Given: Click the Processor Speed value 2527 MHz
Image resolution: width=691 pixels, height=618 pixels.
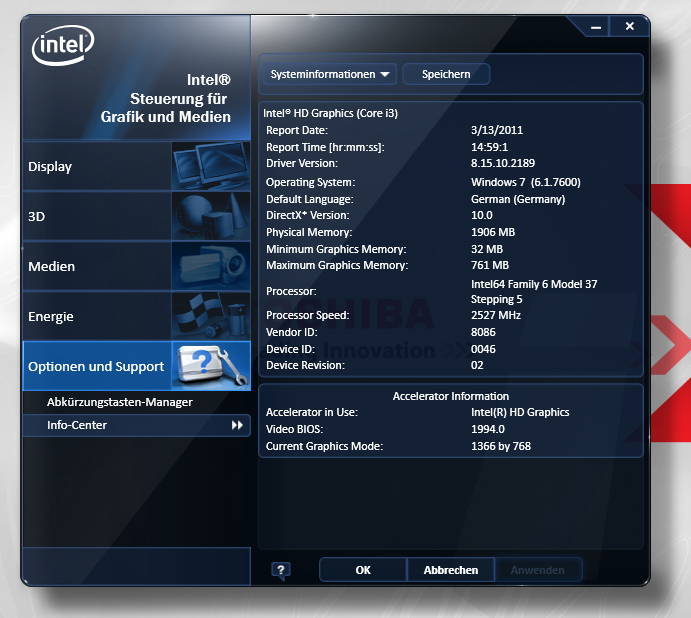Looking at the screenshot, I should click(496, 315).
